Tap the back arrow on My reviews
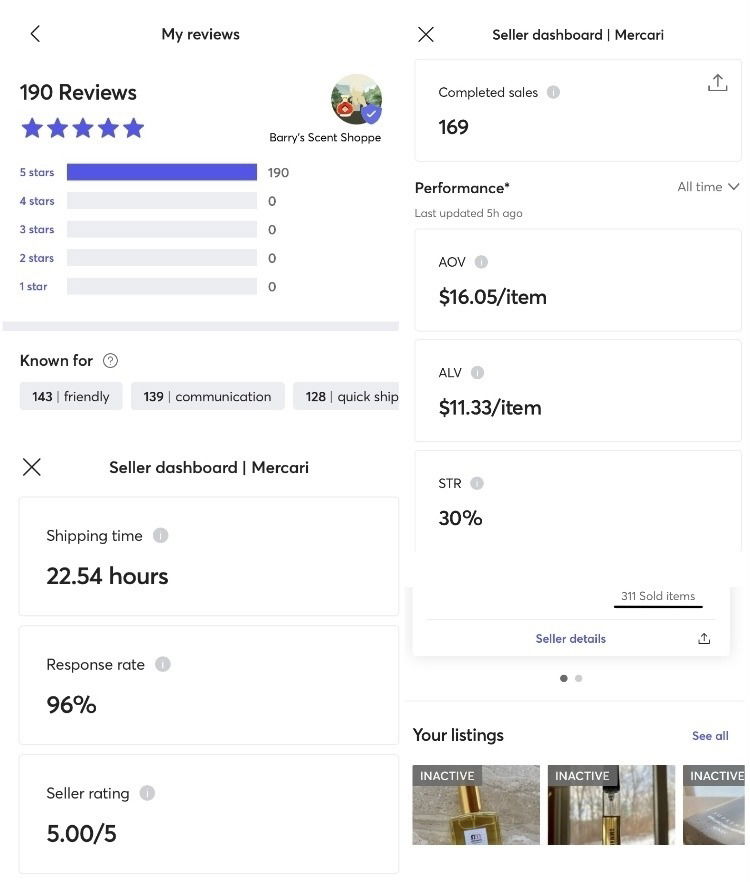The width and height of the screenshot is (750, 882). coord(35,34)
